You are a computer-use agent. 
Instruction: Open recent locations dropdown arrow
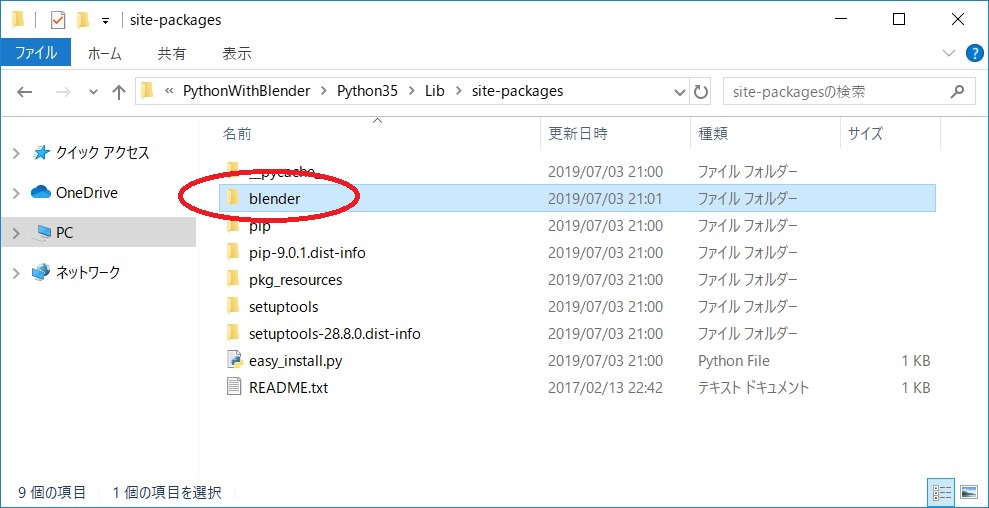click(x=93, y=92)
